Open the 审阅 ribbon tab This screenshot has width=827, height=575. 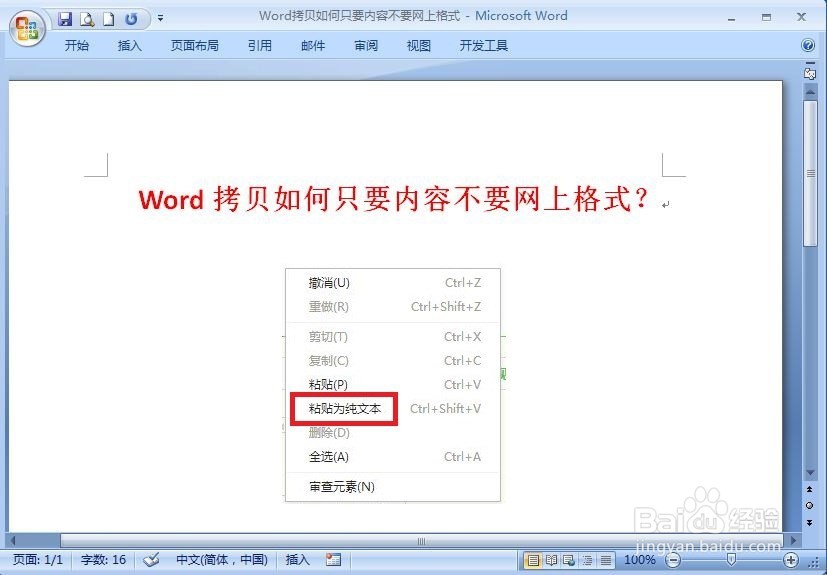(366, 46)
